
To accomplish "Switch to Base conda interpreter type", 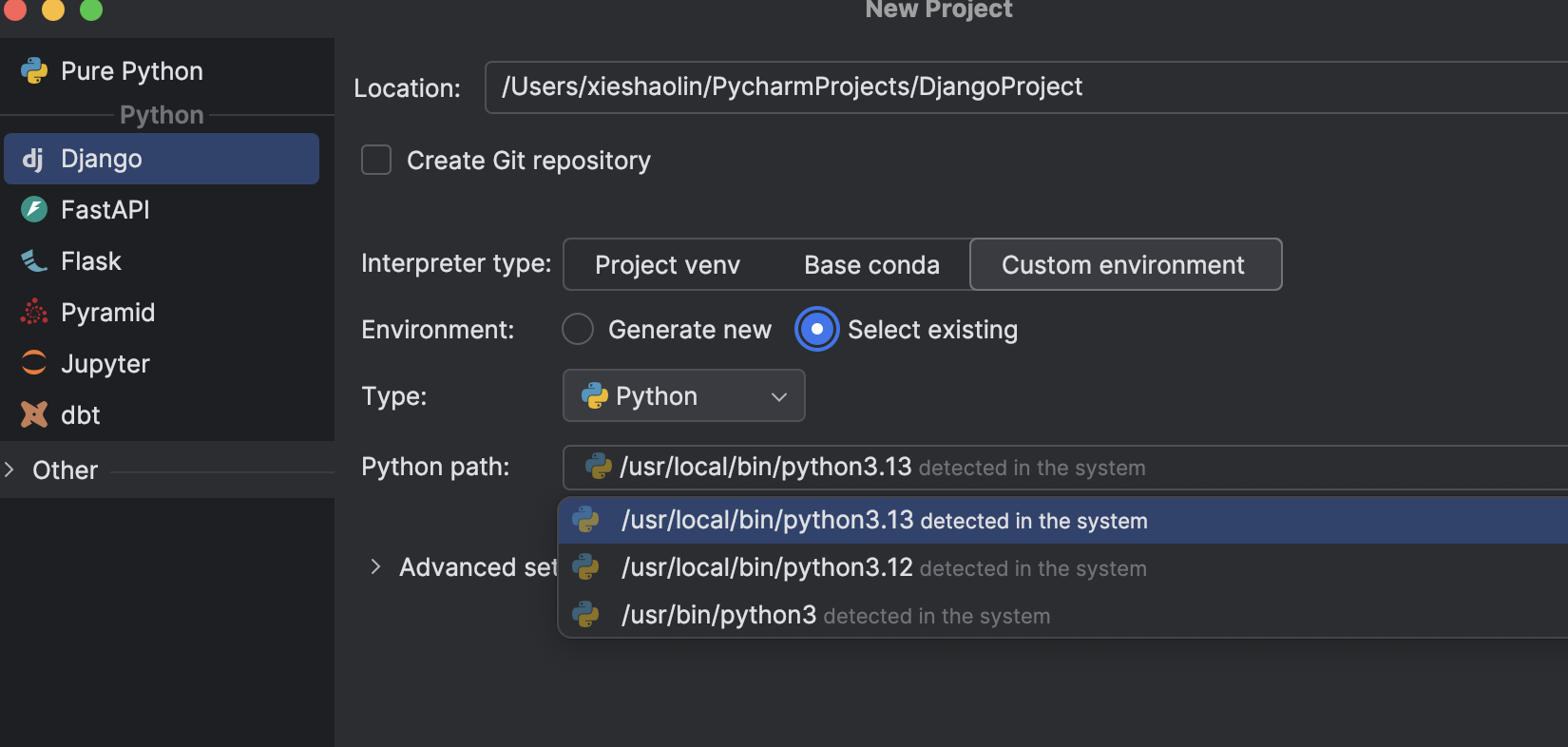I will [871, 264].
